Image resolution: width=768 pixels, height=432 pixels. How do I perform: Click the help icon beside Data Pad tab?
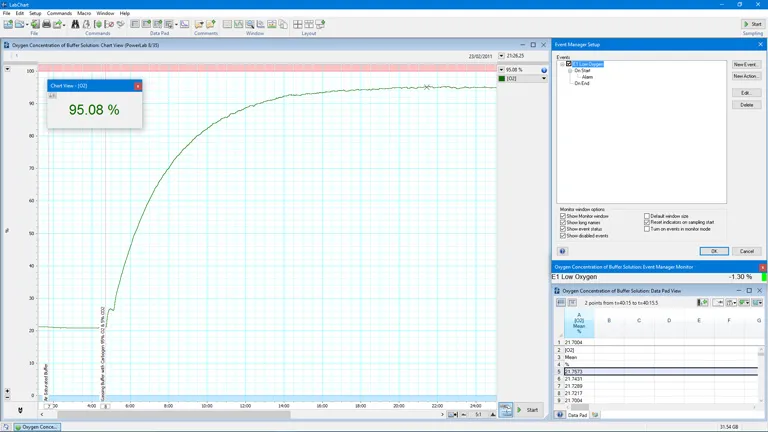[561, 414]
